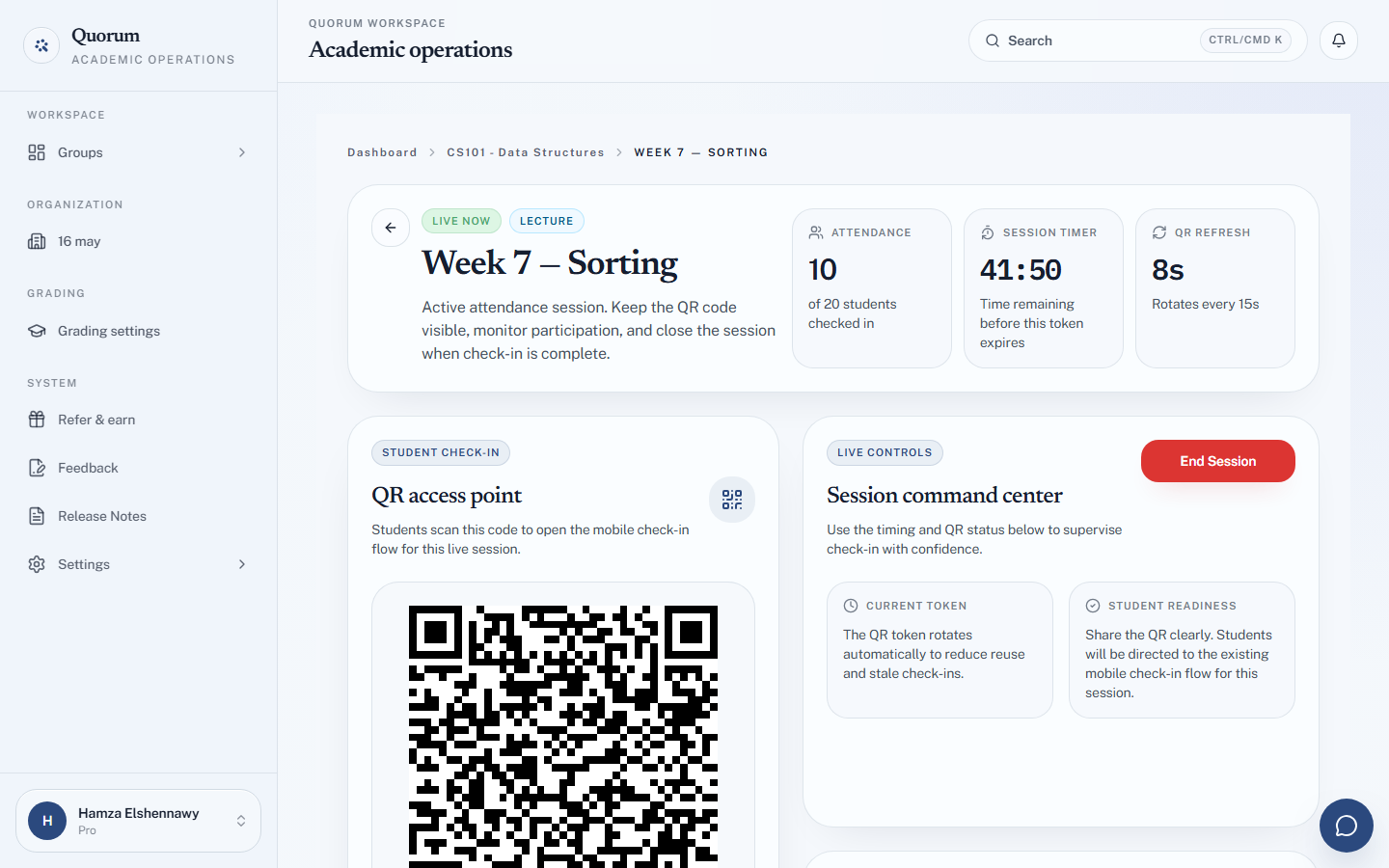
Task: Open CS101 - Data Structures breadcrumb
Action: pyautogui.click(x=526, y=152)
